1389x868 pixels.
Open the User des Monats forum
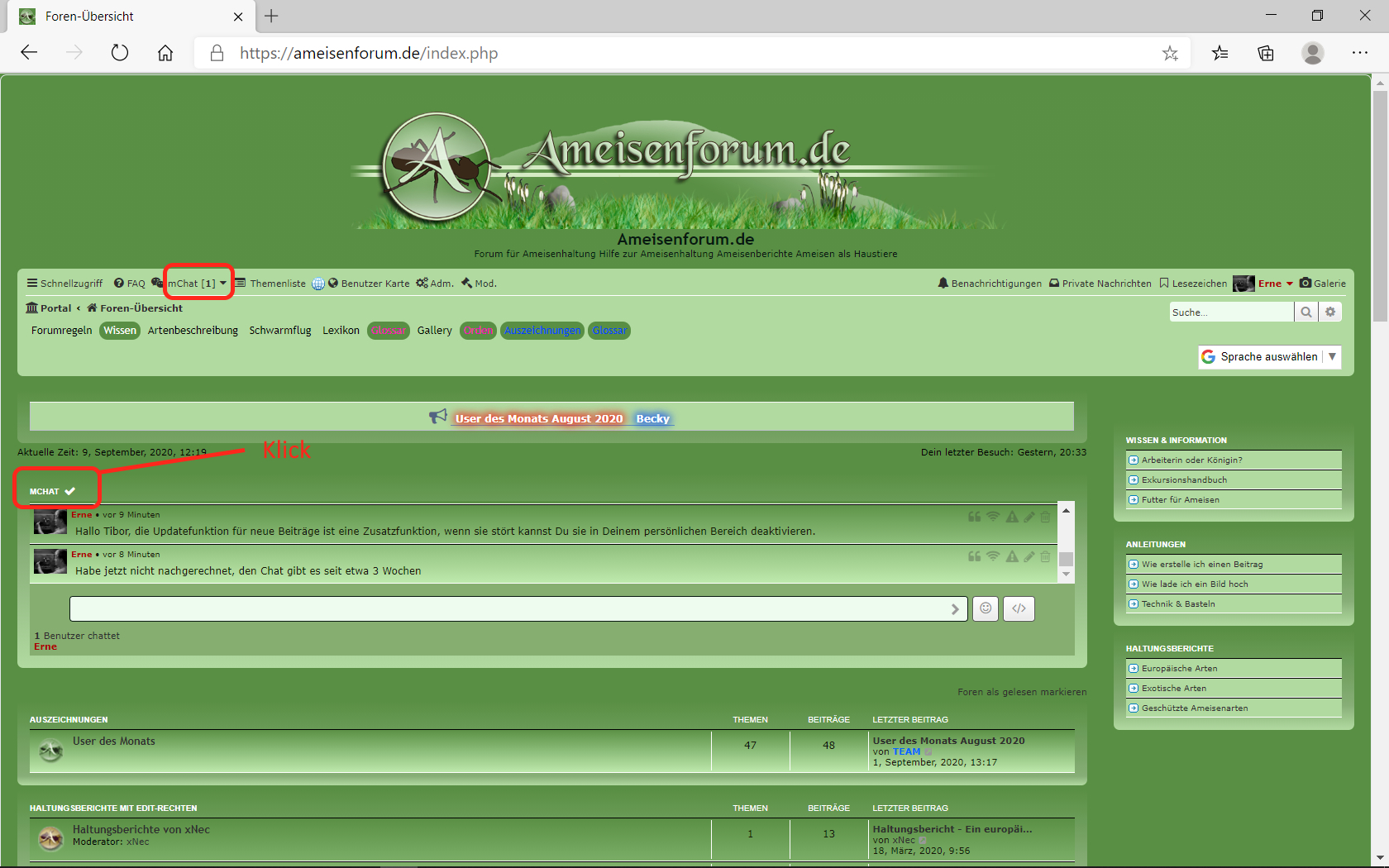pyautogui.click(x=114, y=742)
